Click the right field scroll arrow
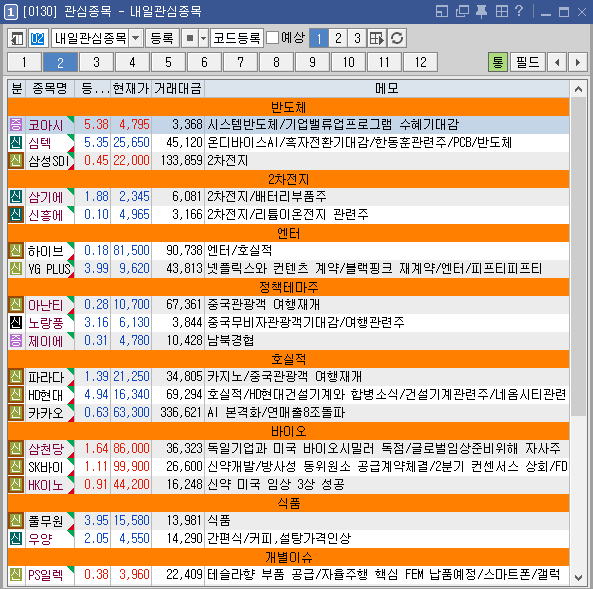This screenshot has width=593, height=589. (x=577, y=62)
